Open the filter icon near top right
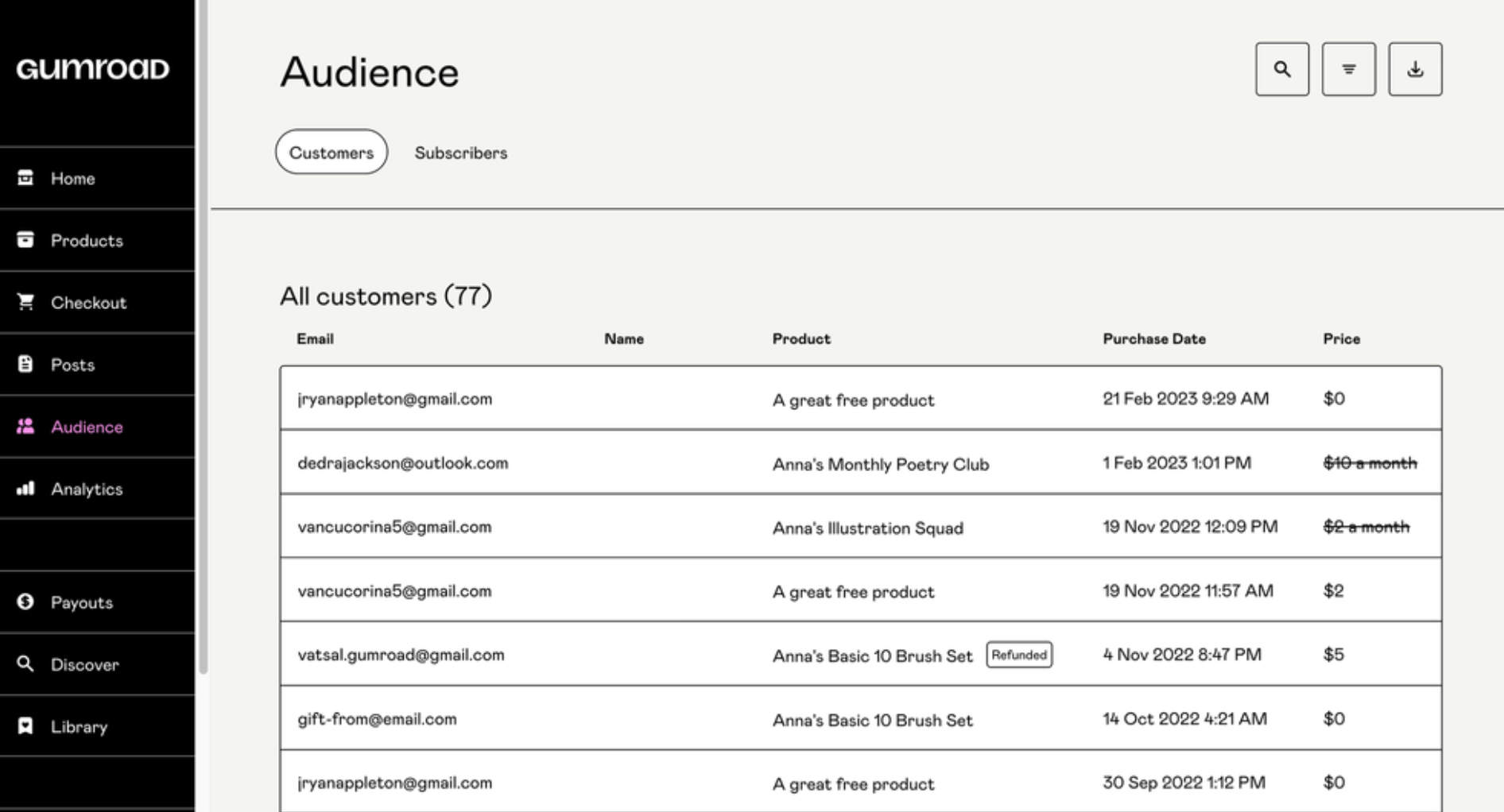The image size is (1504, 812). tap(1348, 69)
